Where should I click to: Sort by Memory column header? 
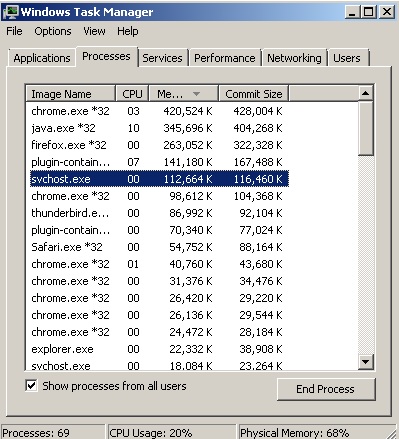click(184, 94)
